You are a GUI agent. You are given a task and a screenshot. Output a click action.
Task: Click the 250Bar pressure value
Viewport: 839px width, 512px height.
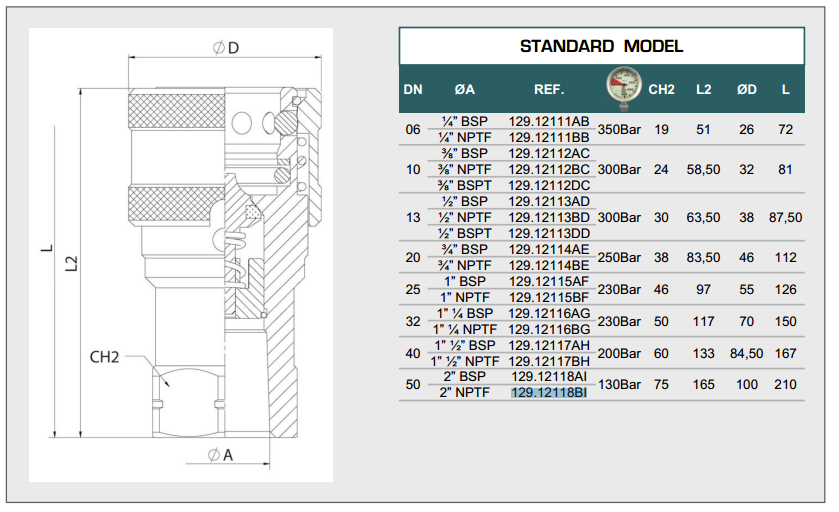click(619, 257)
